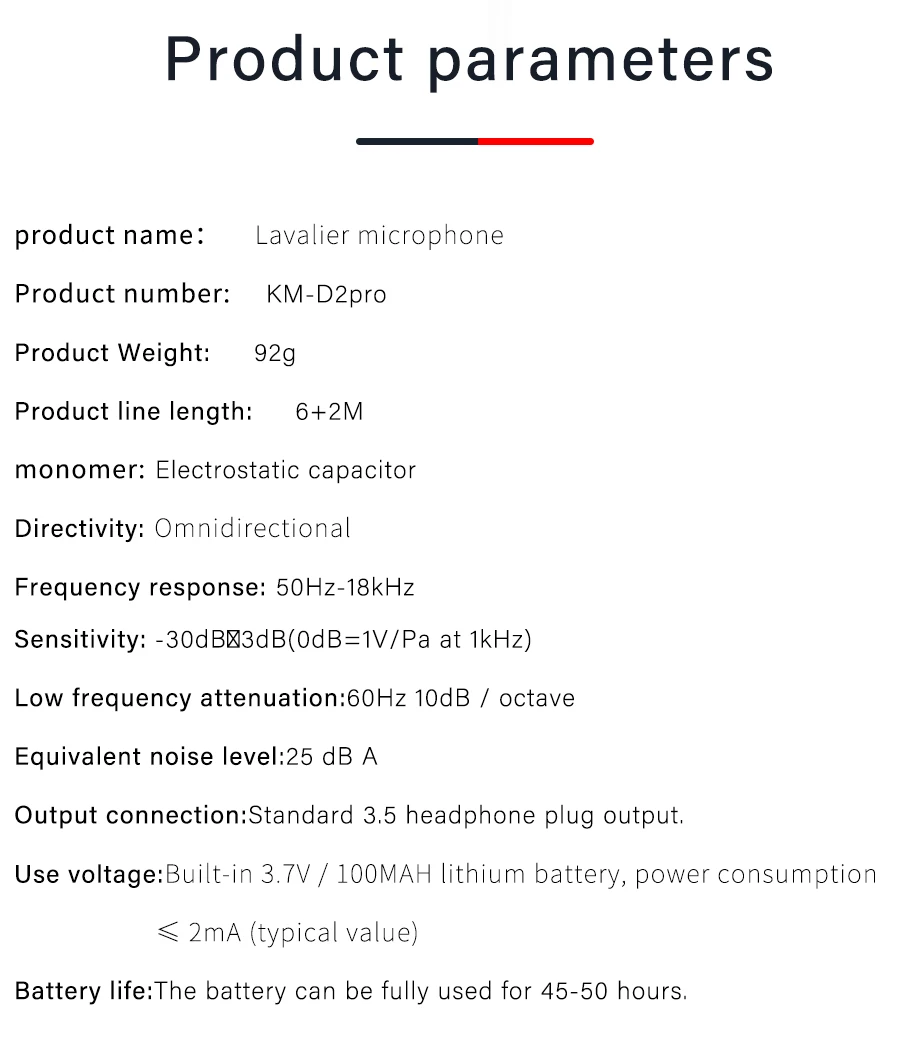Click the "Lavalier microphone" value text
The height and width of the screenshot is (1038, 900).
coord(379,236)
